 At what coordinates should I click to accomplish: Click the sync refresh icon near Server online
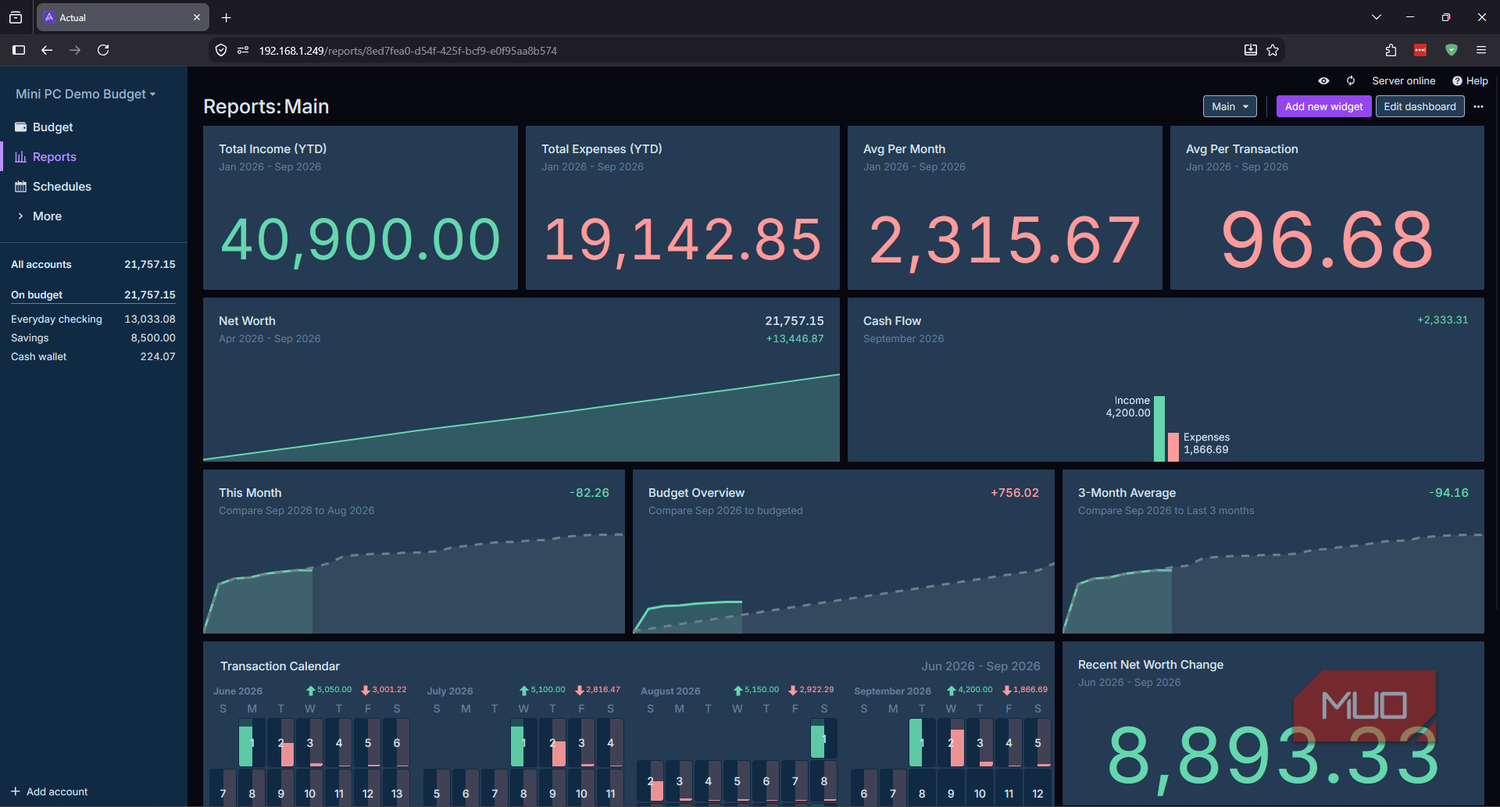pos(1351,81)
